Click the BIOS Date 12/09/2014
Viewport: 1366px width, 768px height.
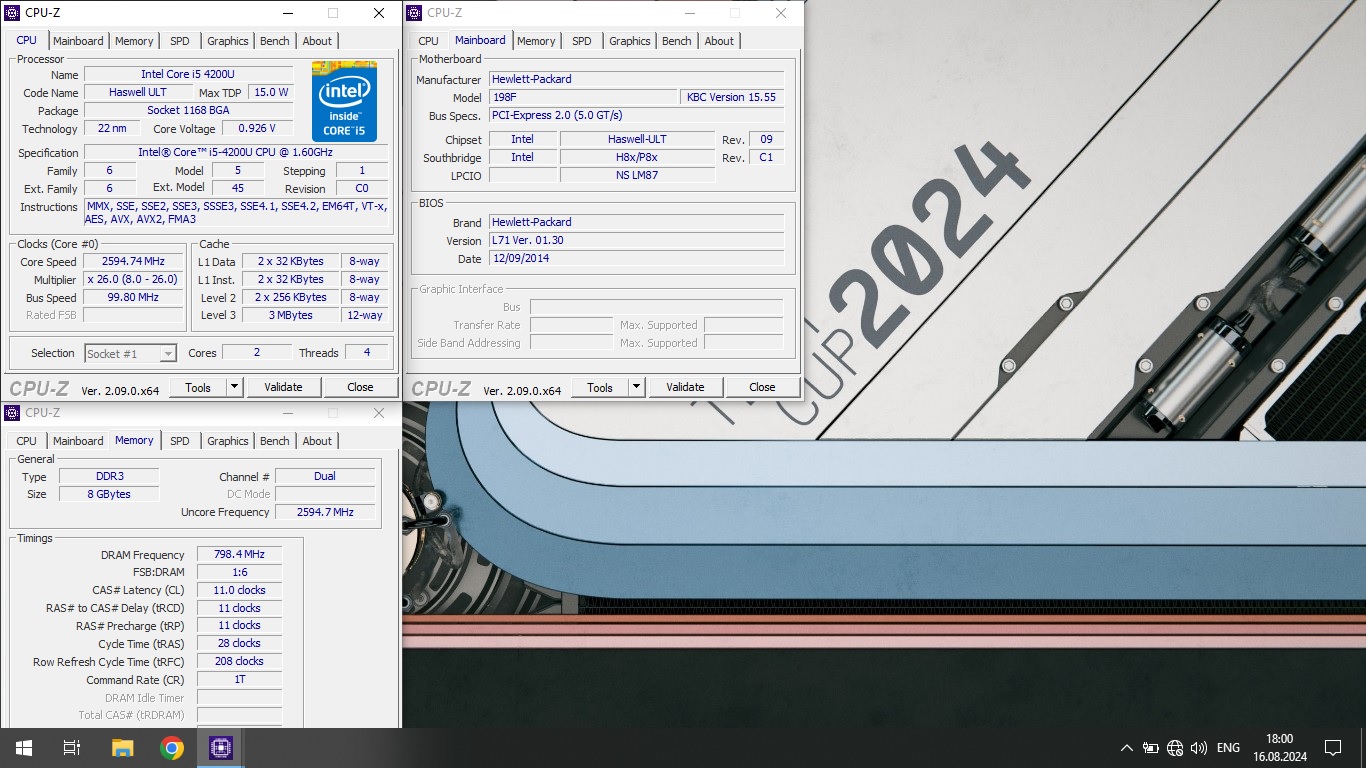636,258
